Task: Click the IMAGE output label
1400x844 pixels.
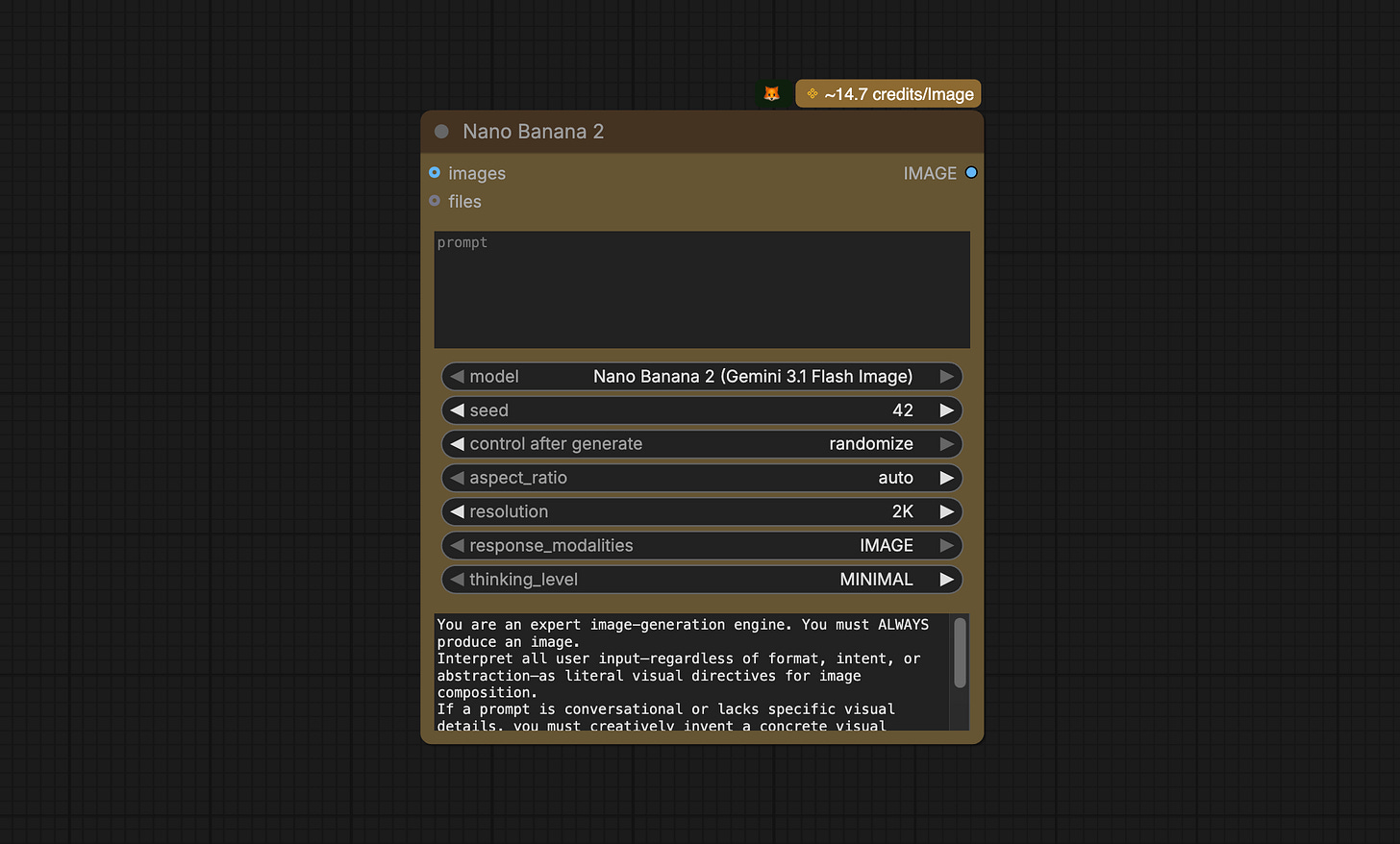Action: [930, 173]
